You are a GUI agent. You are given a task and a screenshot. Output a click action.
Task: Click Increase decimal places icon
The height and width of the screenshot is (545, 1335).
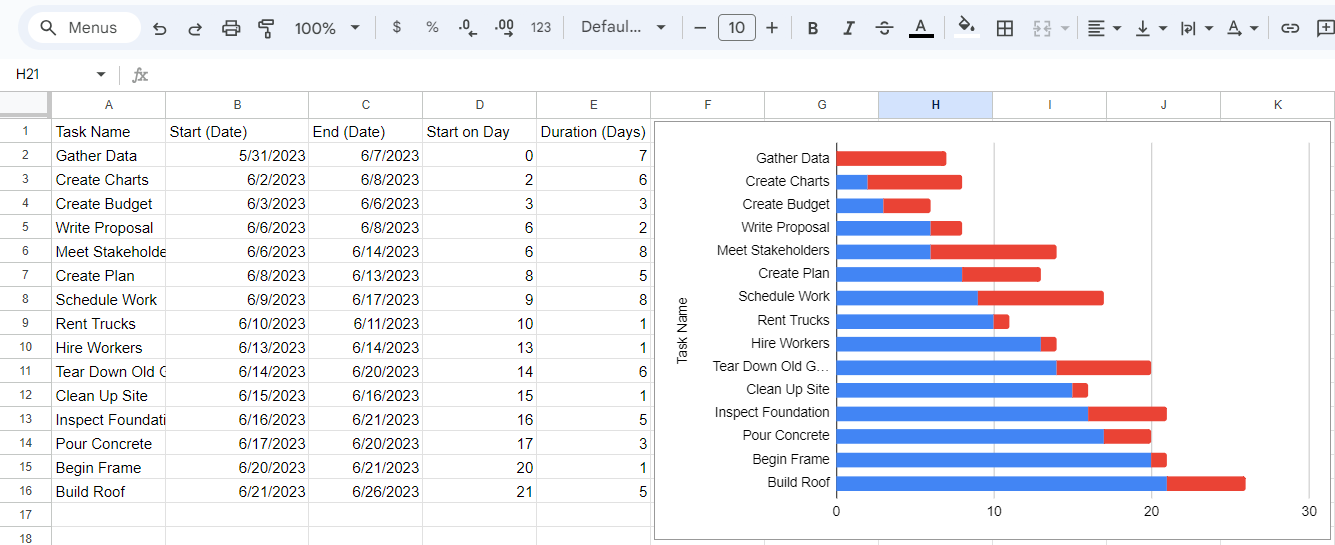505,28
